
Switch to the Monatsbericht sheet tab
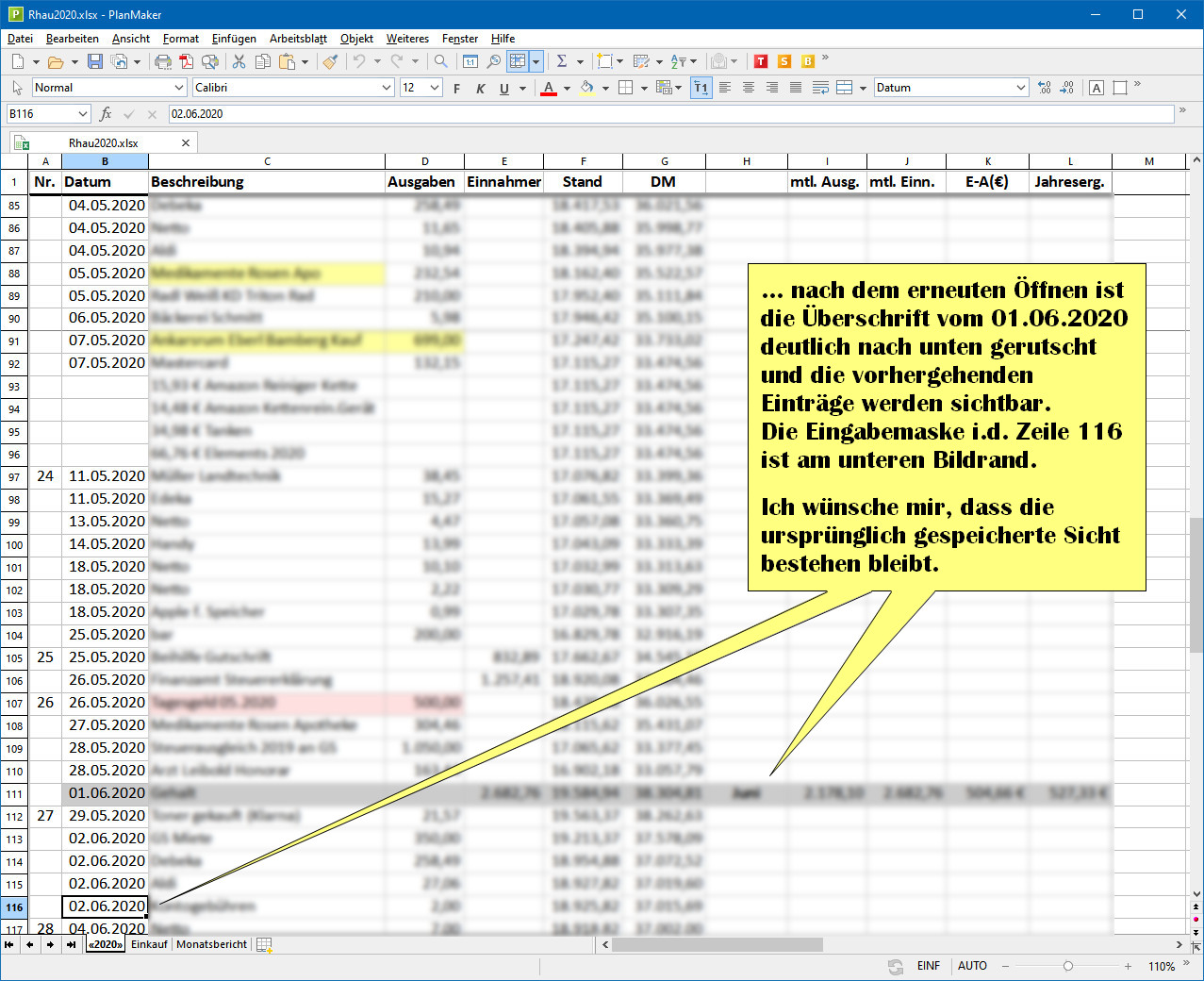(212, 944)
